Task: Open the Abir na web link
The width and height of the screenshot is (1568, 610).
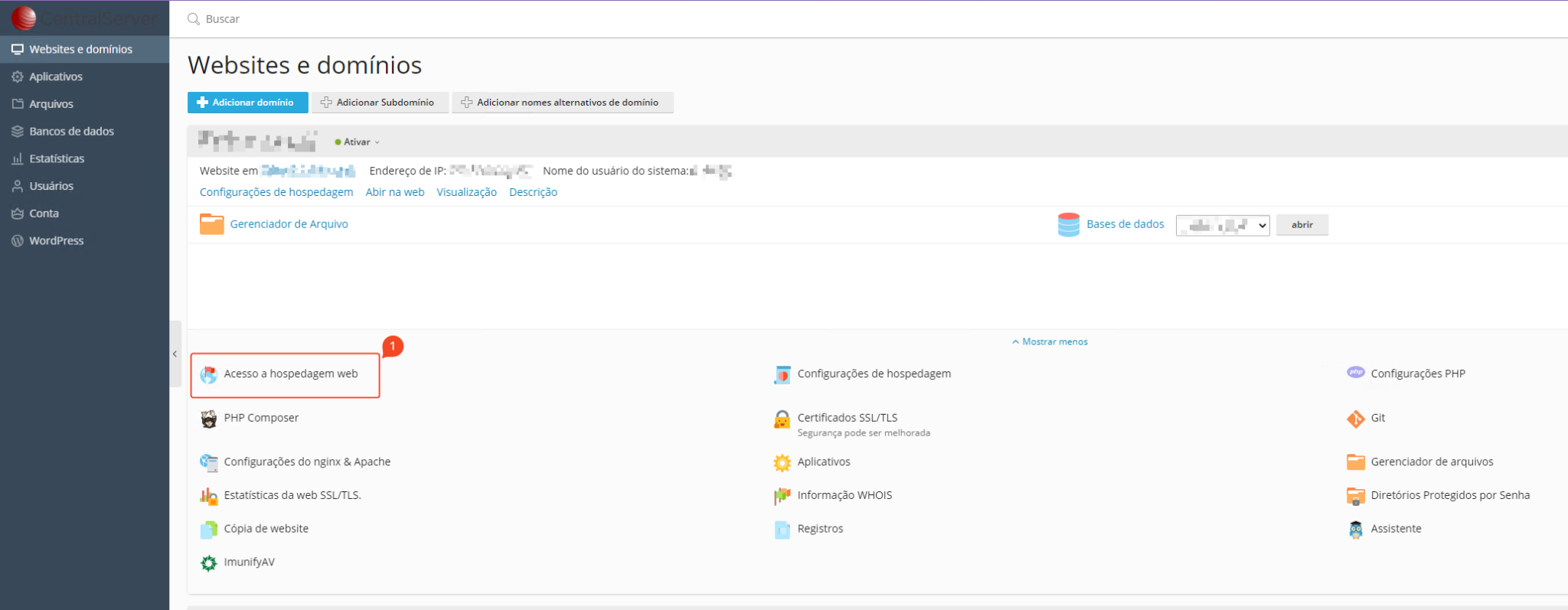Action: click(x=394, y=192)
